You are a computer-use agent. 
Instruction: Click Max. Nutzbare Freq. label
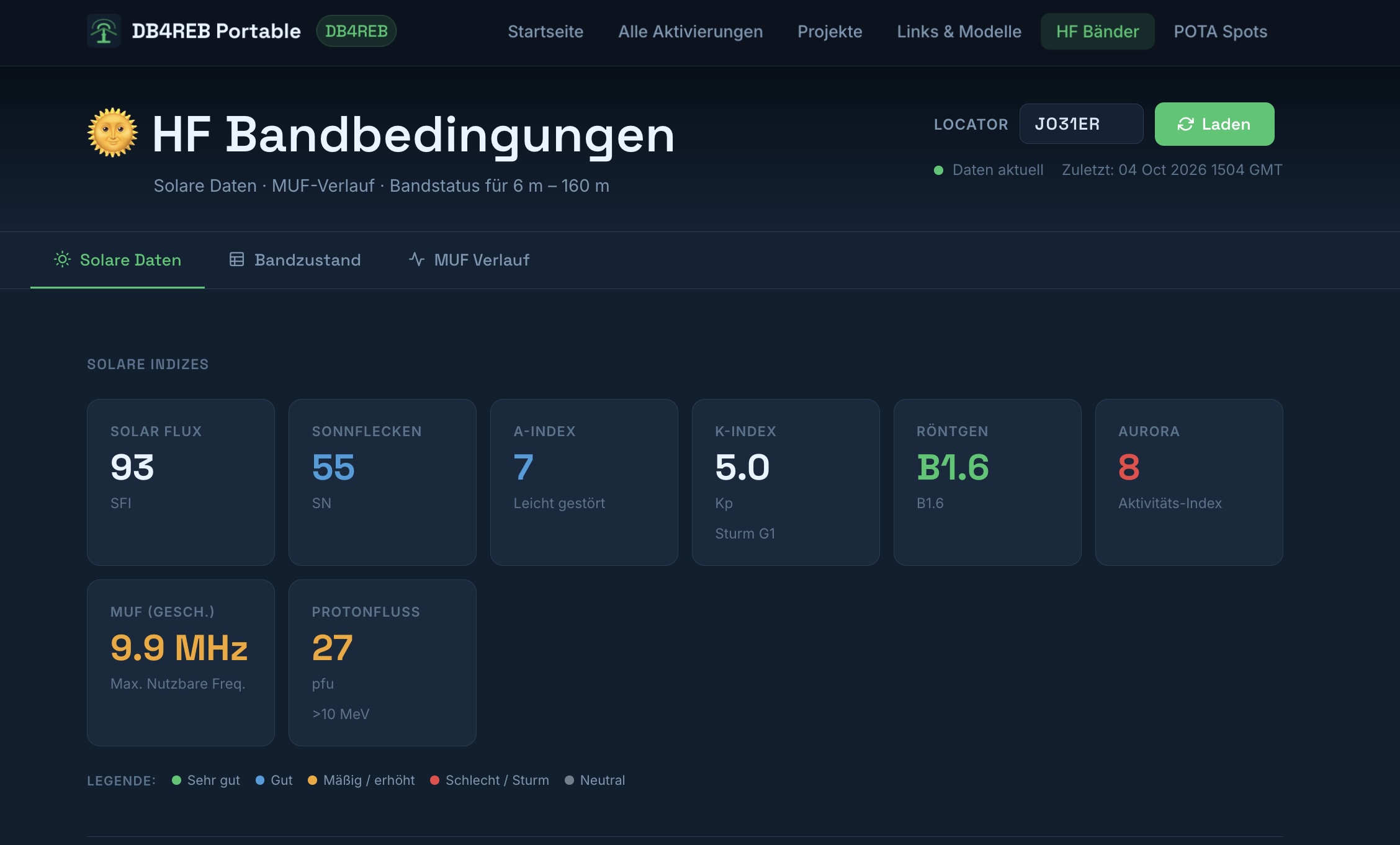coord(178,684)
